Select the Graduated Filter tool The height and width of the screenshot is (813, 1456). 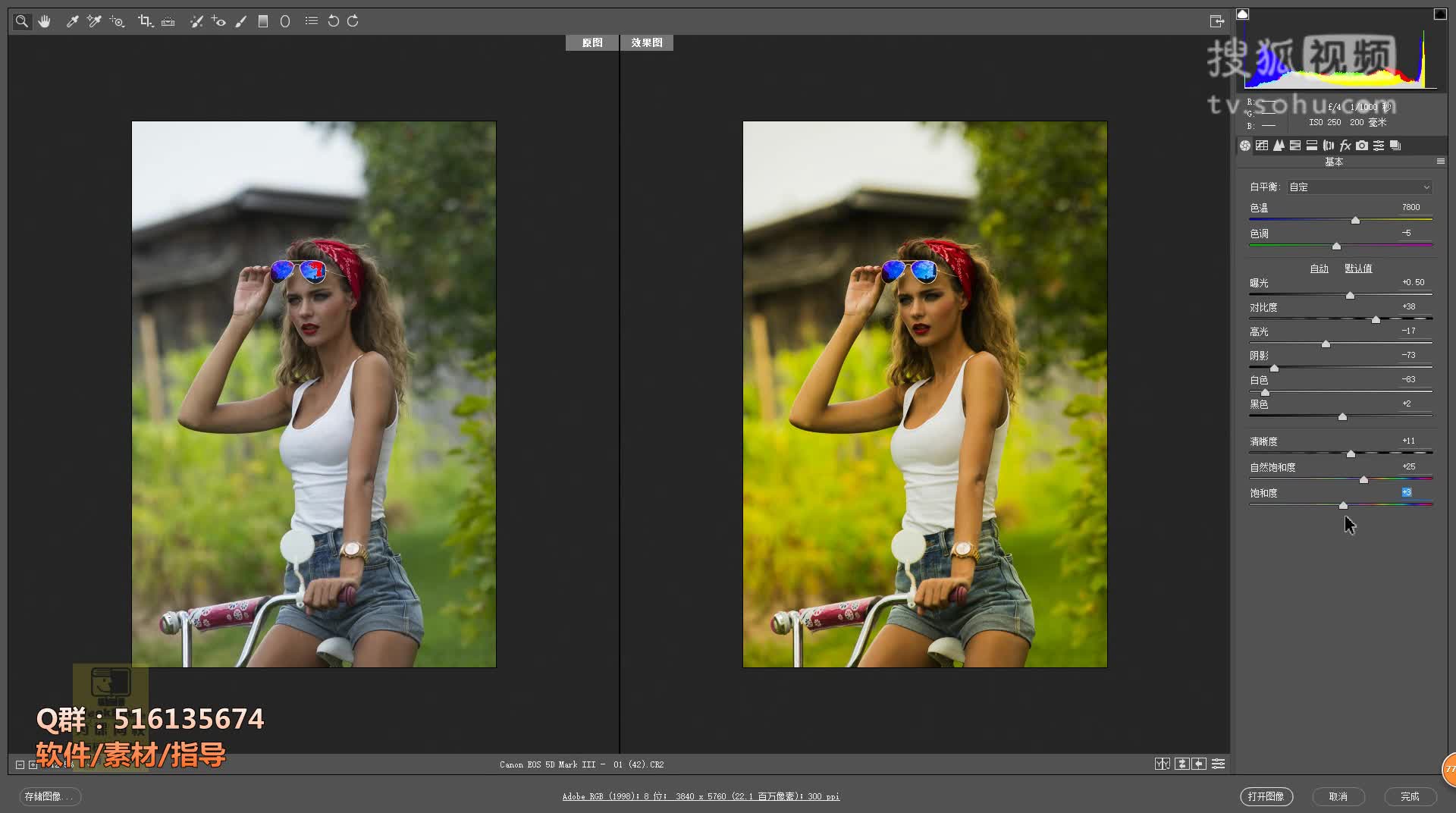click(263, 21)
